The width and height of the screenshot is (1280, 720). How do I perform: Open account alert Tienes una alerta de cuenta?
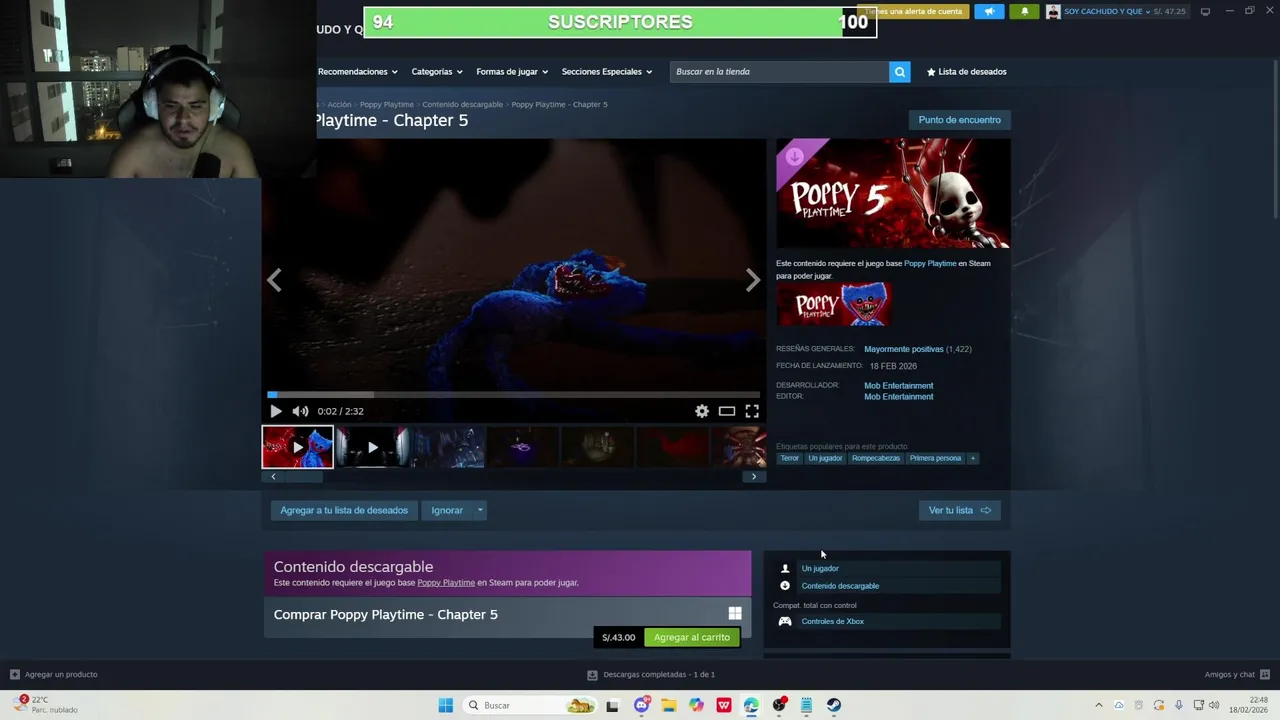pos(913,12)
